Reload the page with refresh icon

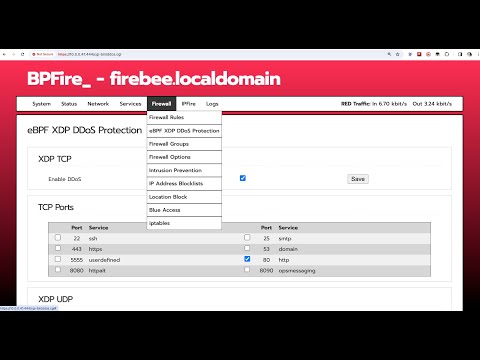pos(23,54)
